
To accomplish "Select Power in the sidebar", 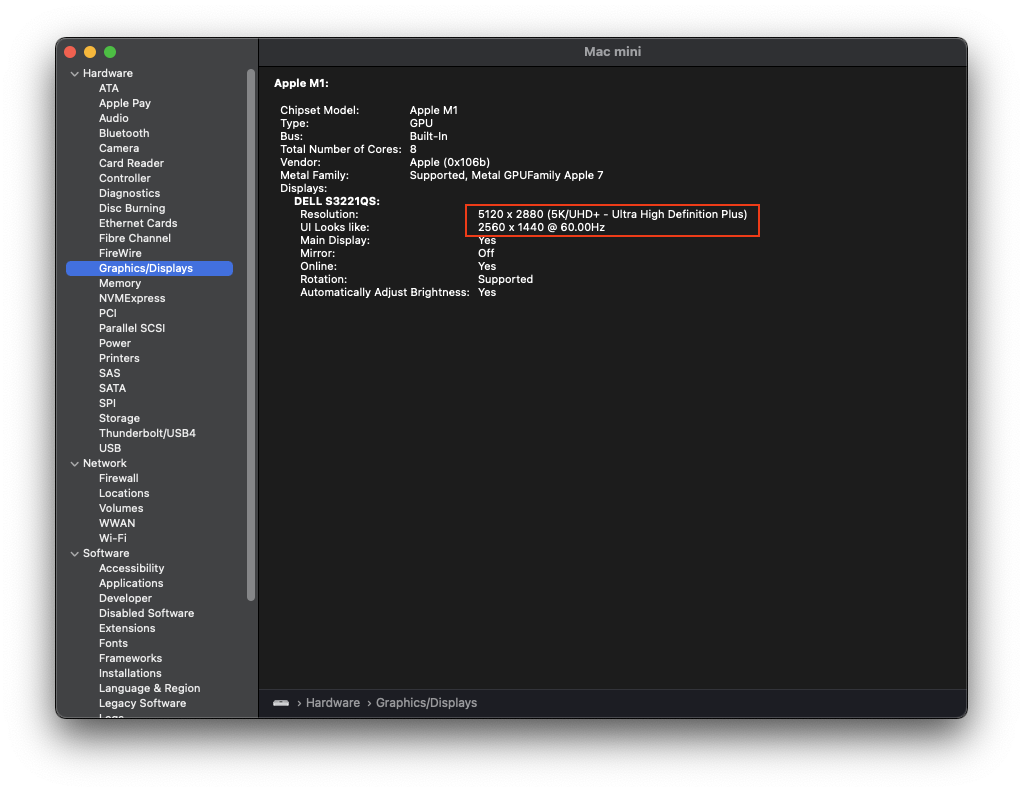I will (114, 342).
